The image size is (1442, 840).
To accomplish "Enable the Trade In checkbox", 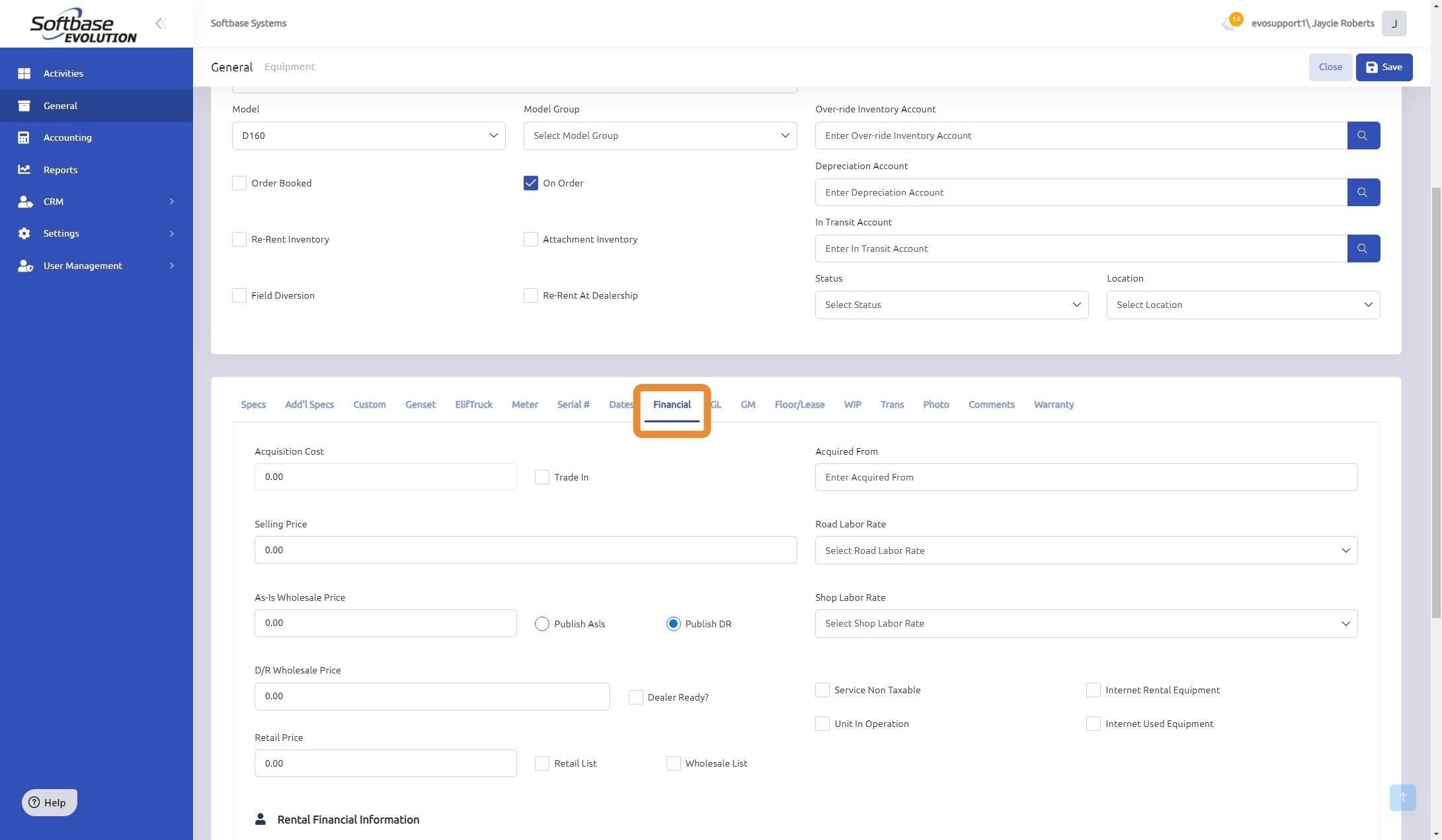I will click(541, 477).
